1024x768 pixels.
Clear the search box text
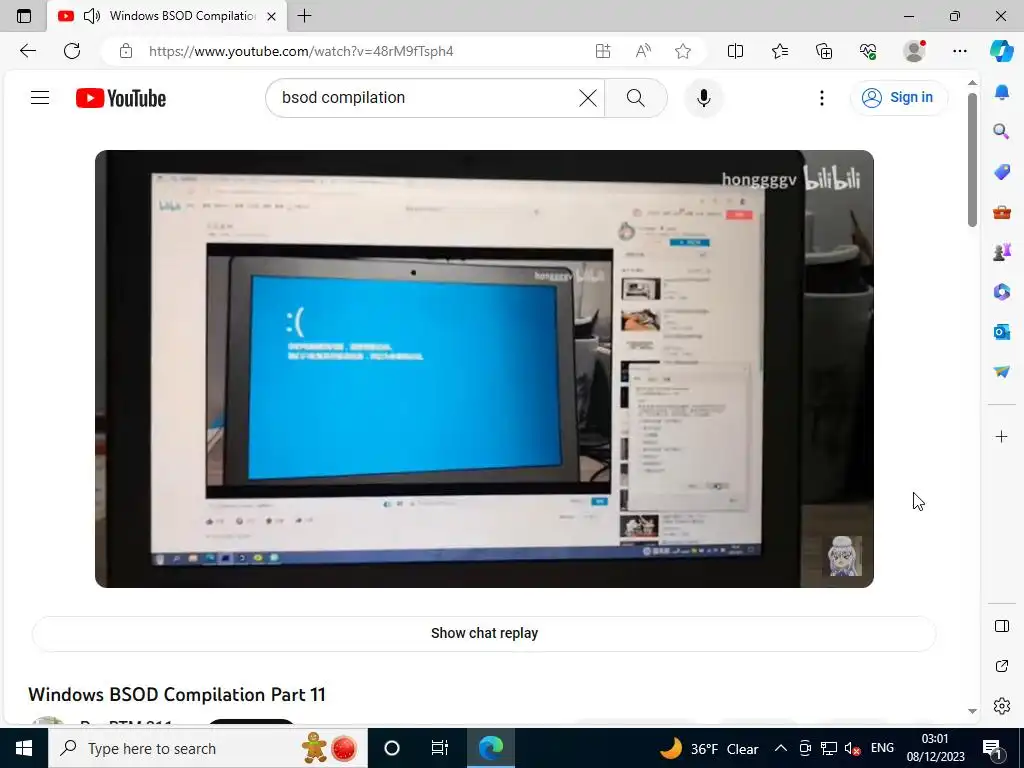(588, 98)
